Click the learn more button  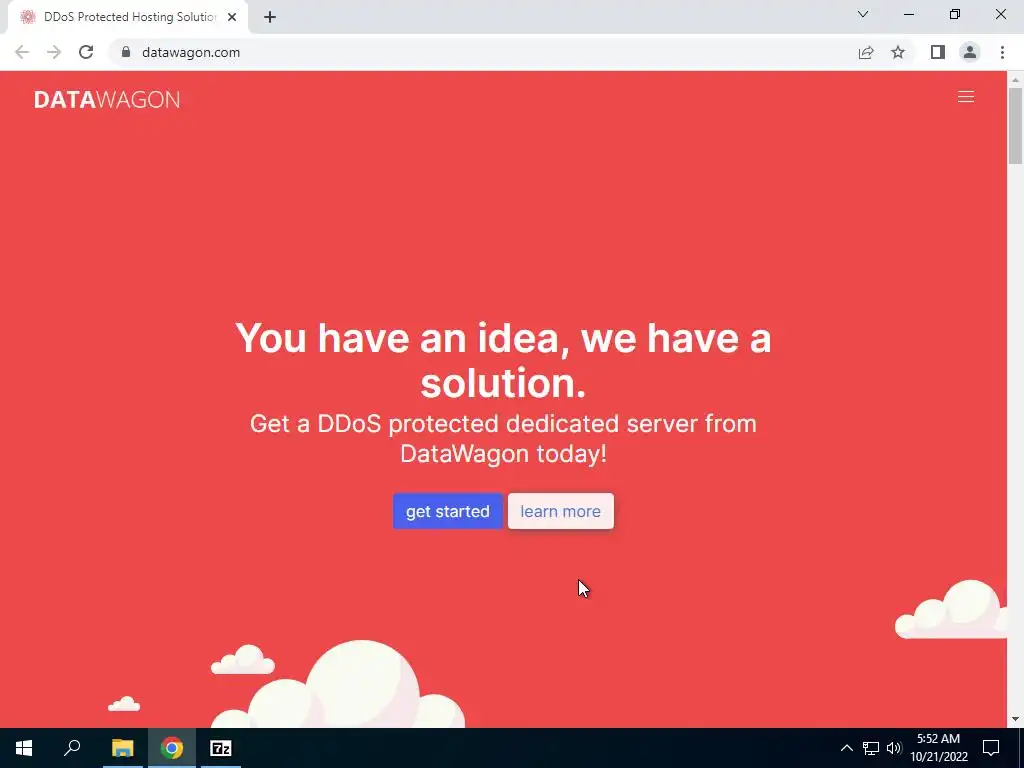pyautogui.click(x=560, y=511)
